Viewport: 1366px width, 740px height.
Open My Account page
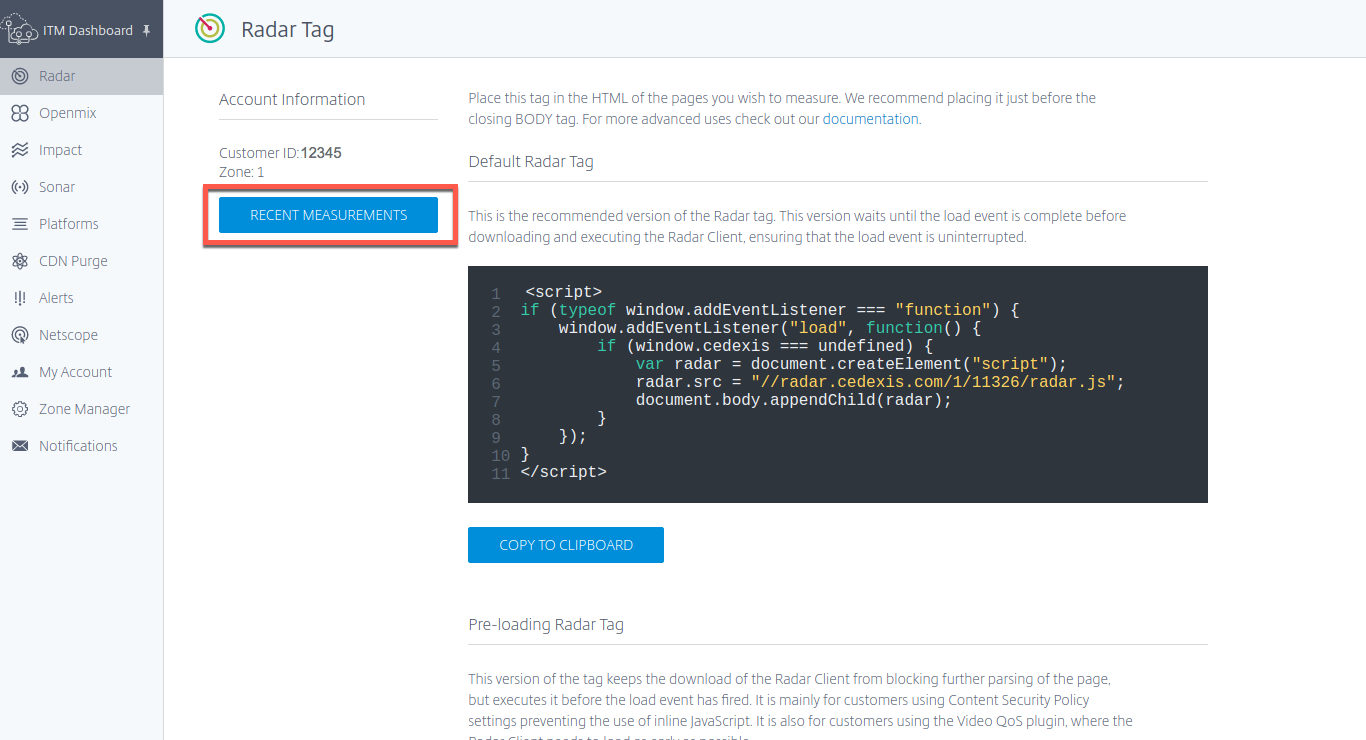pos(81,372)
